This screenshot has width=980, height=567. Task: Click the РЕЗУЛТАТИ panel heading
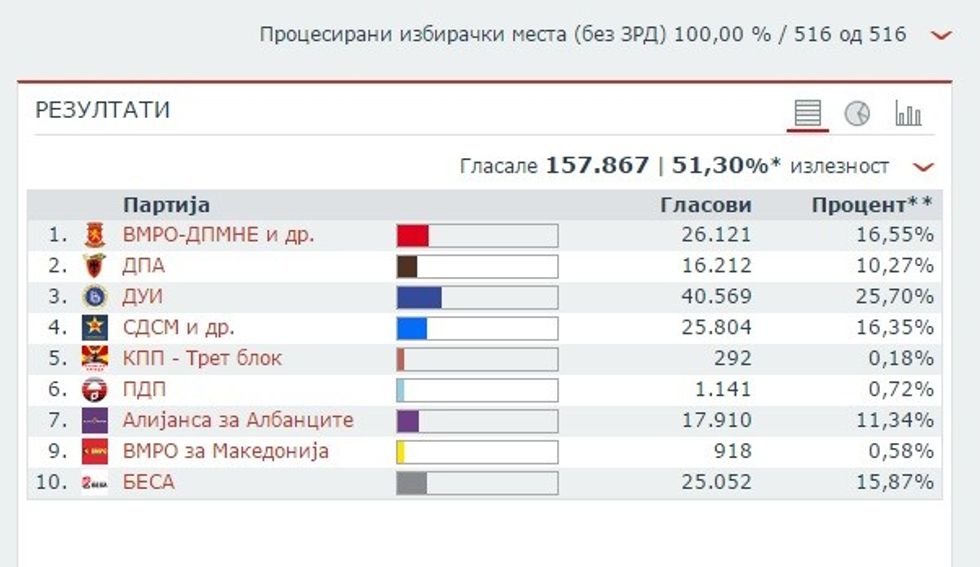103,111
